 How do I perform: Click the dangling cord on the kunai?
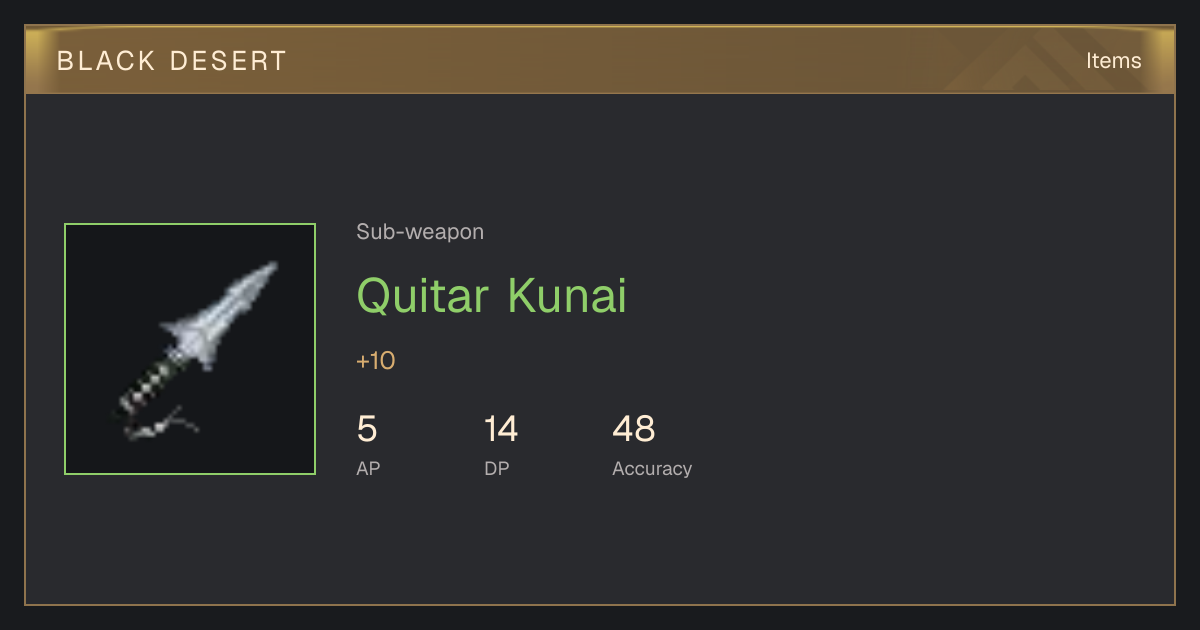click(162, 425)
